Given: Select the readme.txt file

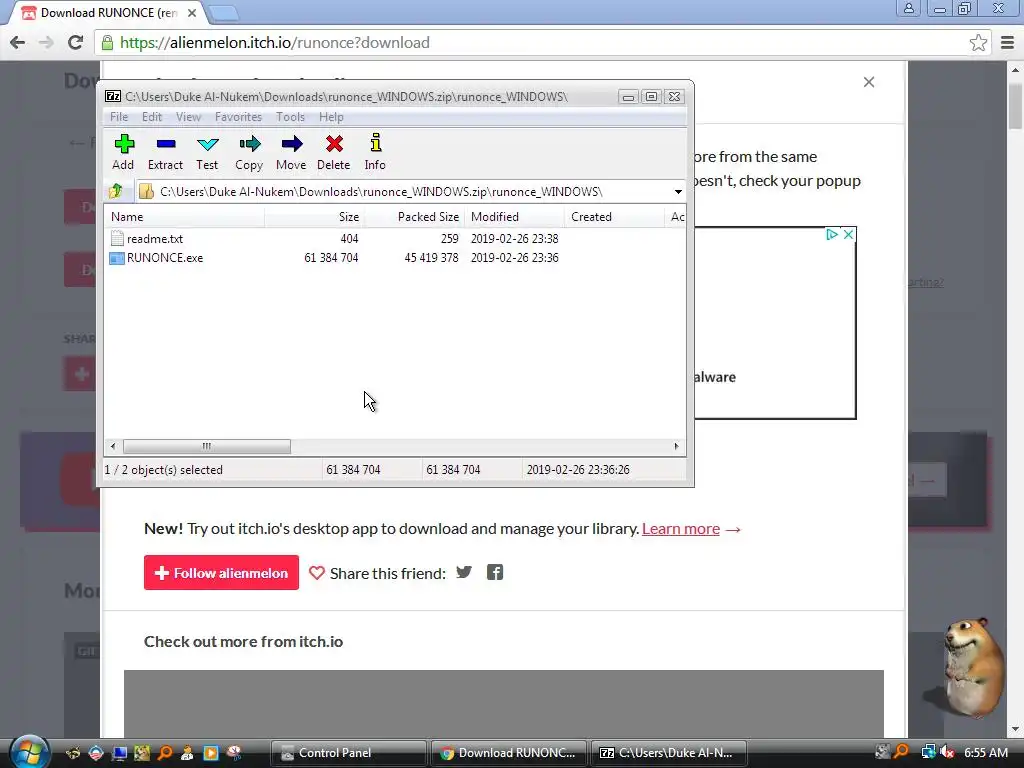Looking at the screenshot, I should pyautogui.click(x=155, y=238).
